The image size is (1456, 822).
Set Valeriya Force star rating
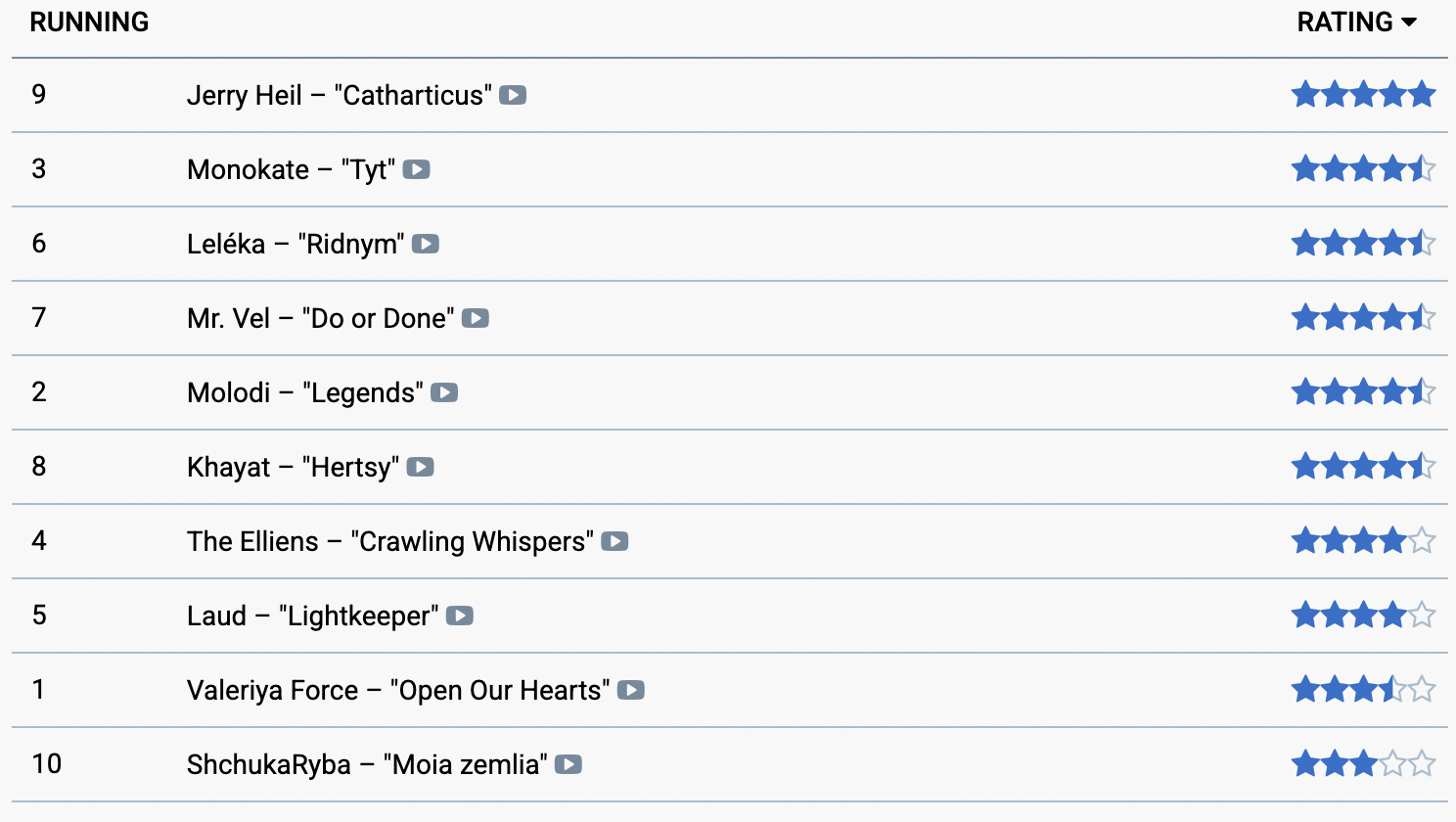(x=1363, y=690)
